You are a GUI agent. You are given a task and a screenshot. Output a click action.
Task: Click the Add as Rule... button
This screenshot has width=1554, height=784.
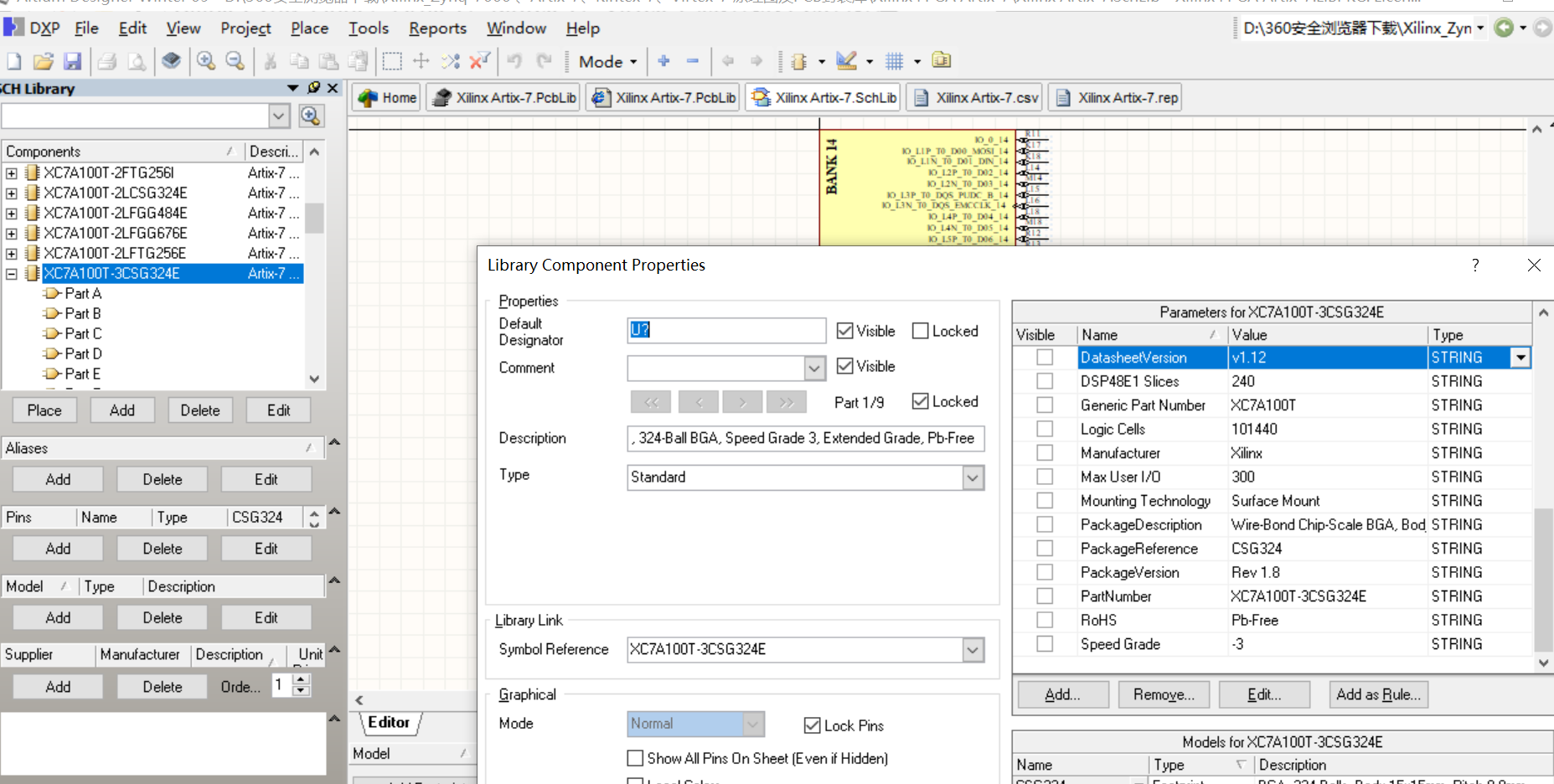click(x=1378, y=694)
